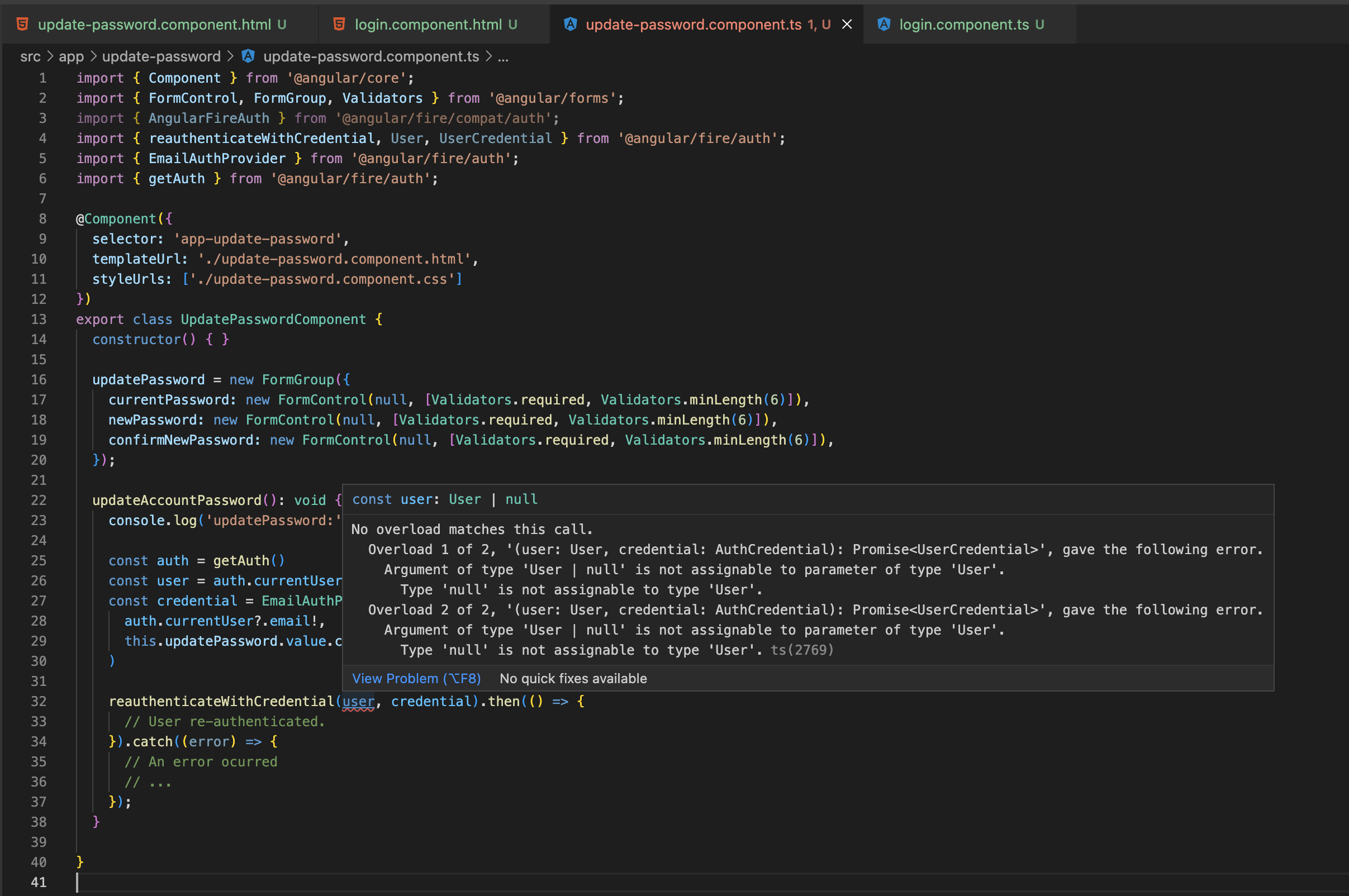Click '// User re-authenticated.' comment
The width and height of the screenshot is (1349, 896).
(225, 722)
